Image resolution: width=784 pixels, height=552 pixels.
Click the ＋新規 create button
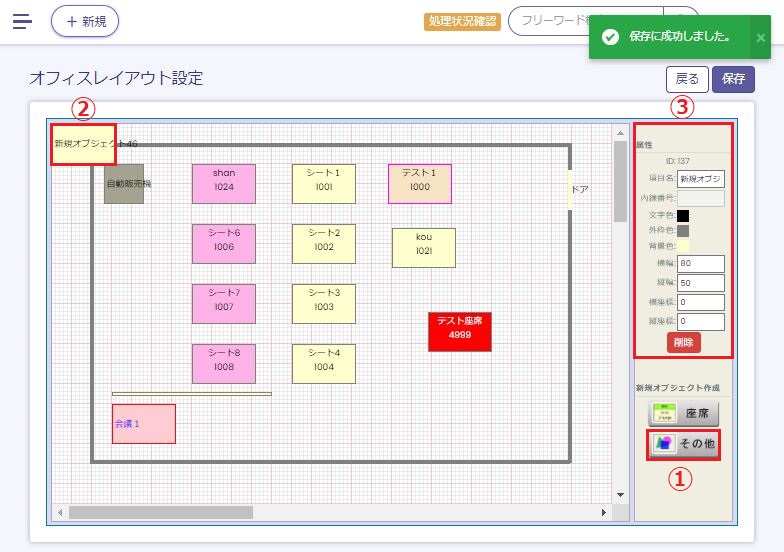(85, 21)
